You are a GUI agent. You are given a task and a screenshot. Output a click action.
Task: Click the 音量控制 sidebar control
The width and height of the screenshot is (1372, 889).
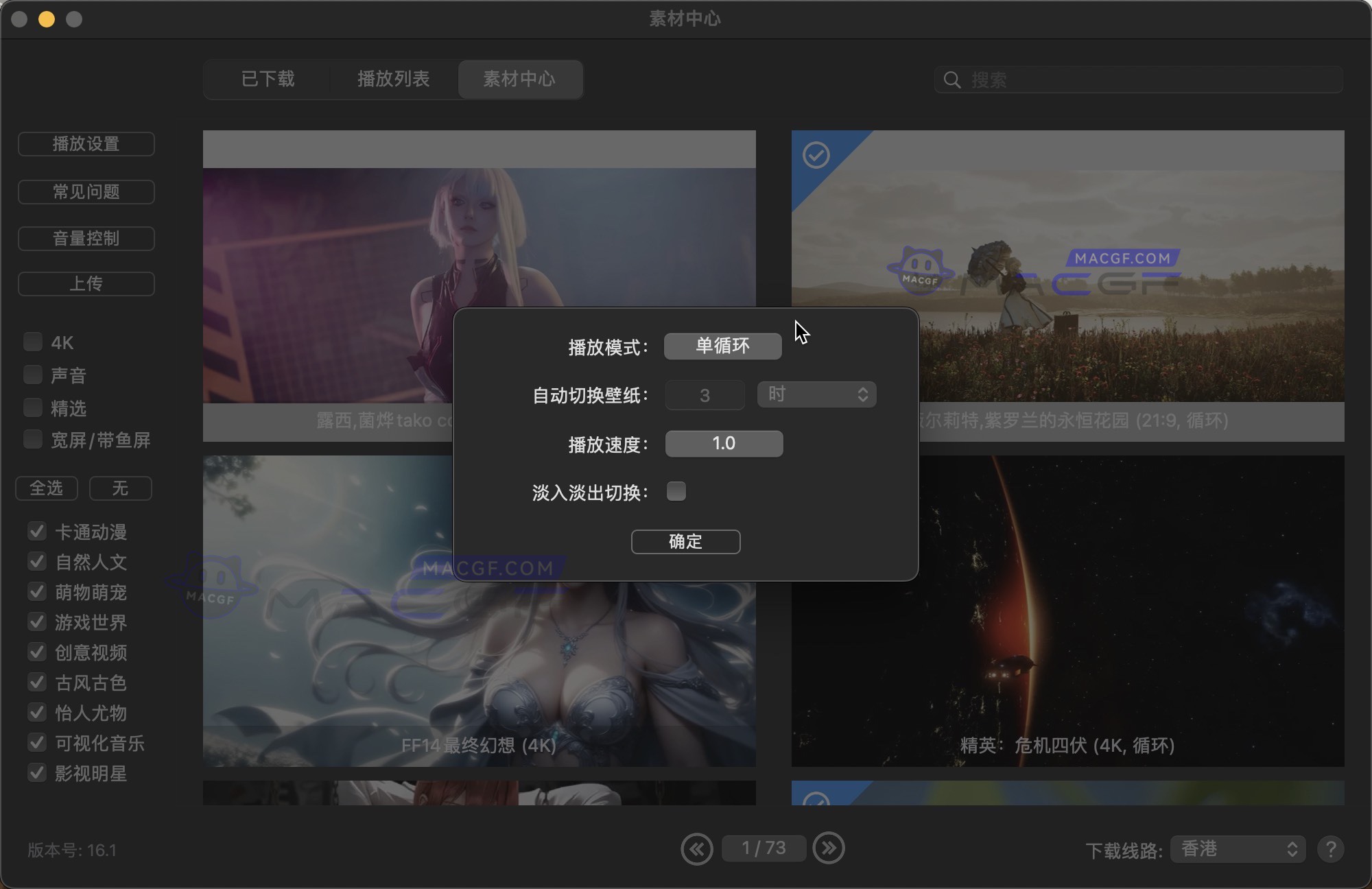pyautogui.click(x=86, y=239)
